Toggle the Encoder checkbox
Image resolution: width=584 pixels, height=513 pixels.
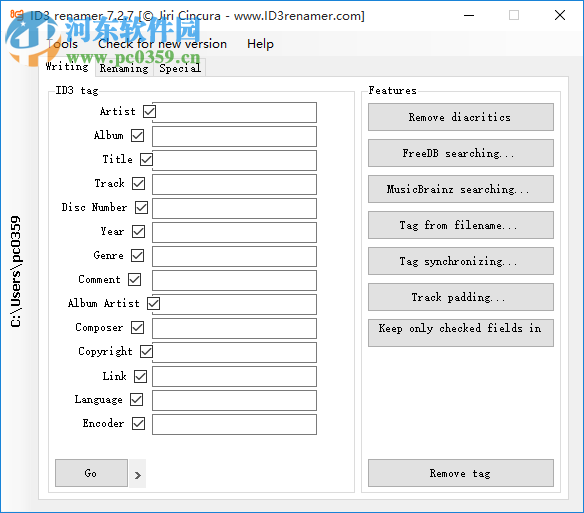[139, 424]
